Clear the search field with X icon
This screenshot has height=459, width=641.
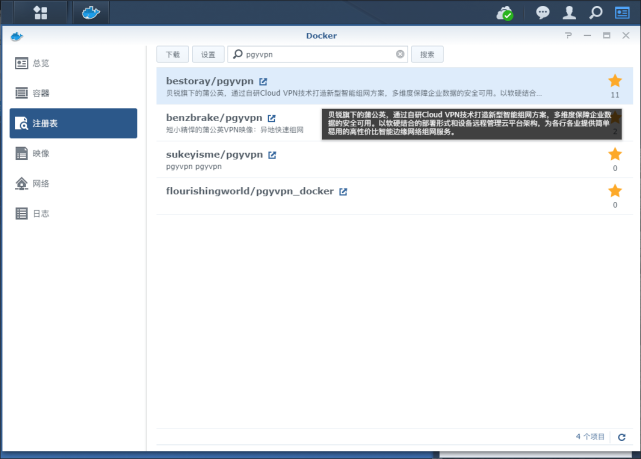[400, 54]
